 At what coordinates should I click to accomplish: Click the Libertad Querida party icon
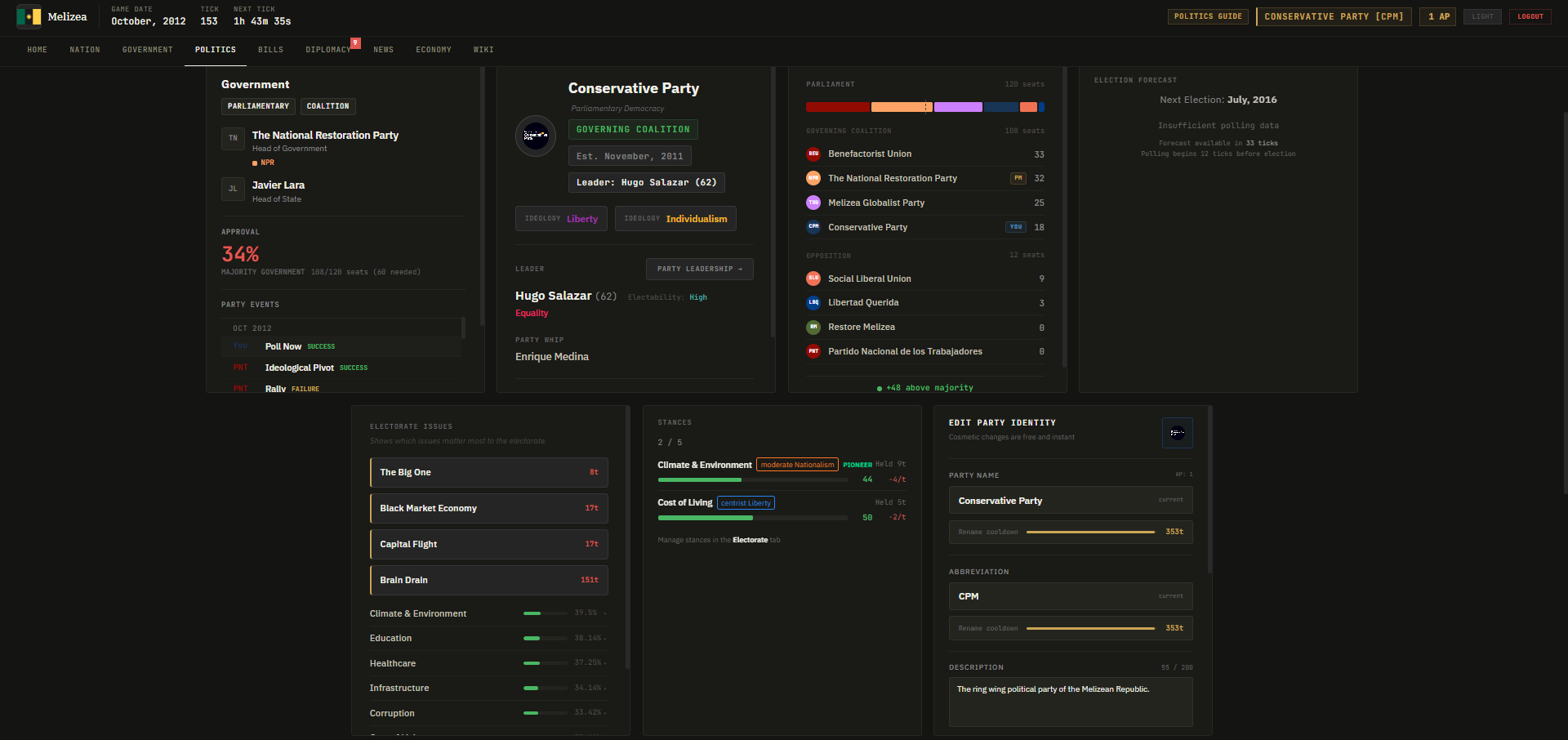click(813, 302)
